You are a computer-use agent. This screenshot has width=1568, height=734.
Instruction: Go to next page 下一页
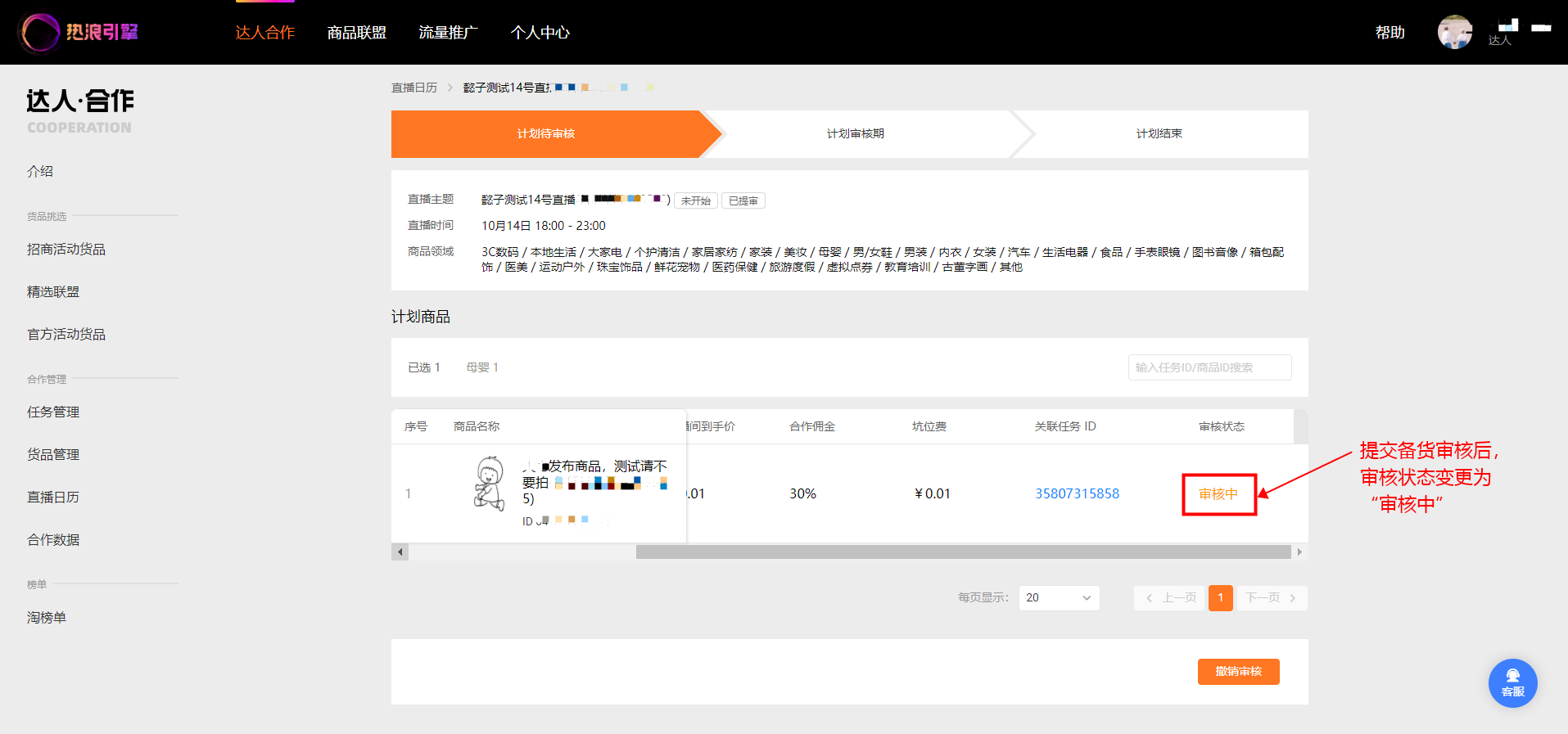(1271, 598)
